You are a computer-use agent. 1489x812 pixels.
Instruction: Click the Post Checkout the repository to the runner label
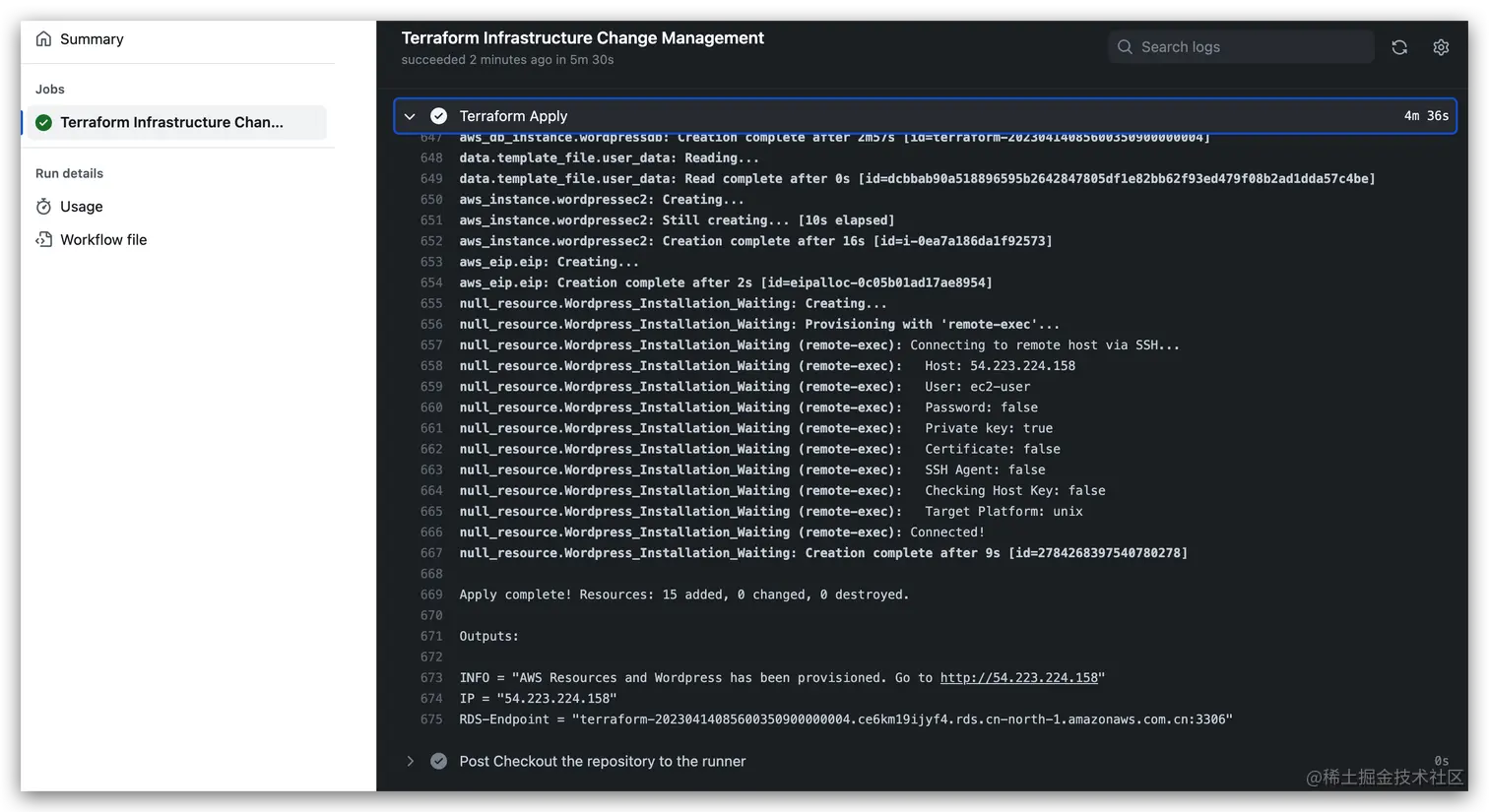pyautogui.click(x=603, y=761)
